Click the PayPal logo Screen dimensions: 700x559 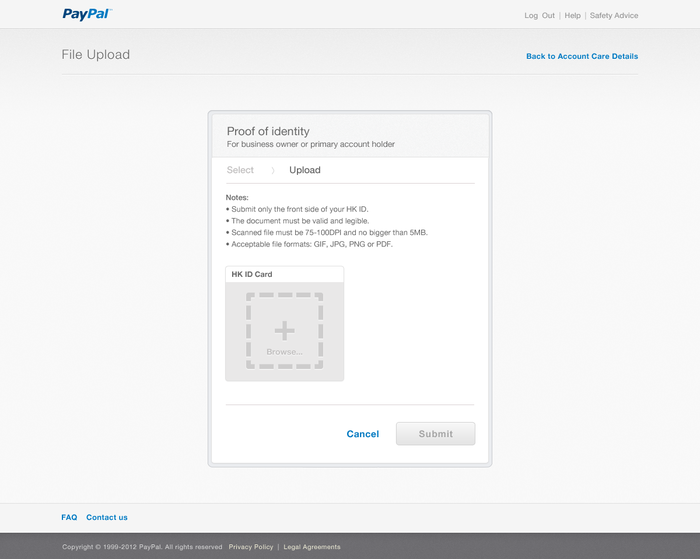click(87, 14)
